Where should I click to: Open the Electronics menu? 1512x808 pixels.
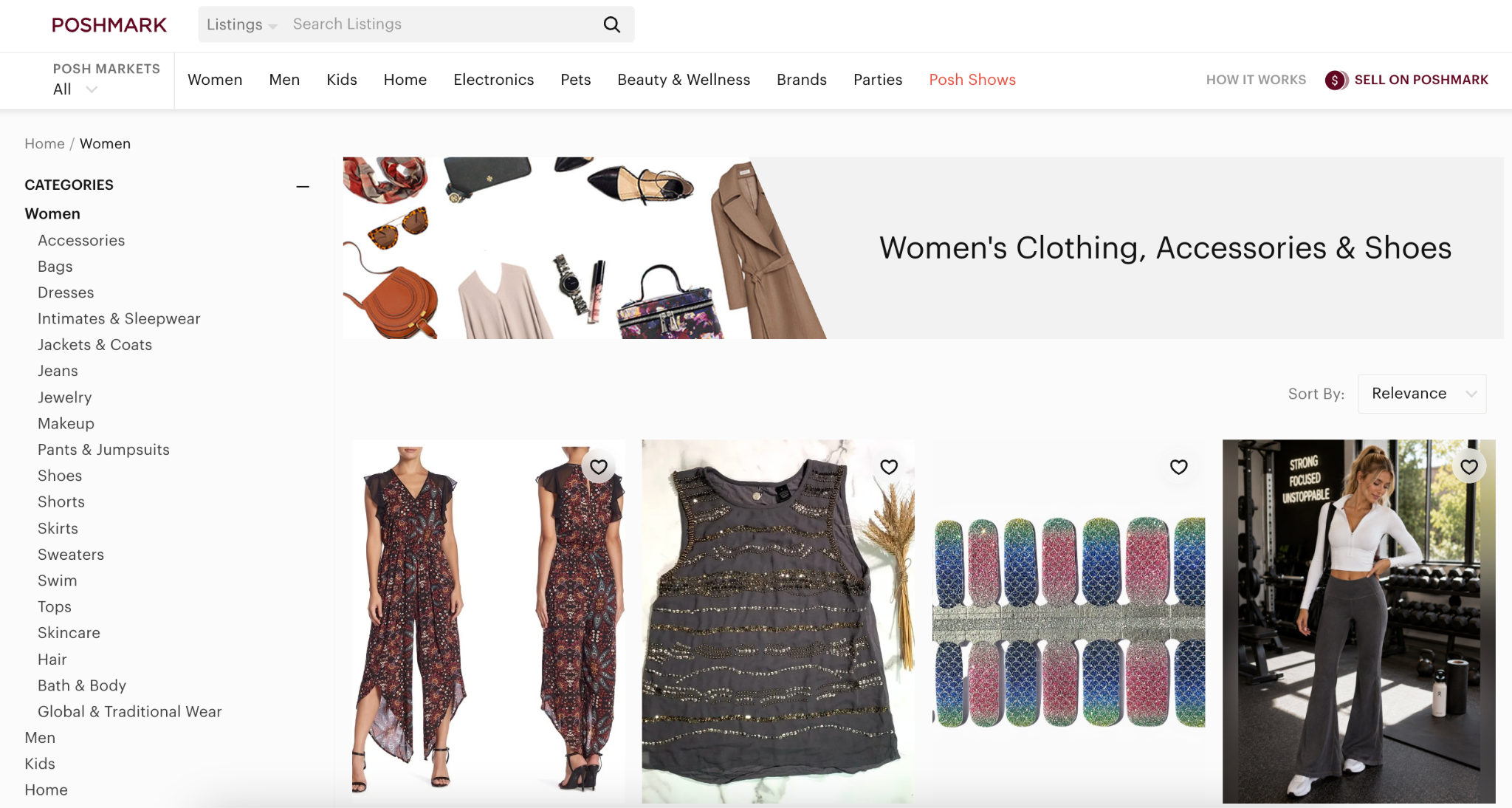(x=494, y=80)
